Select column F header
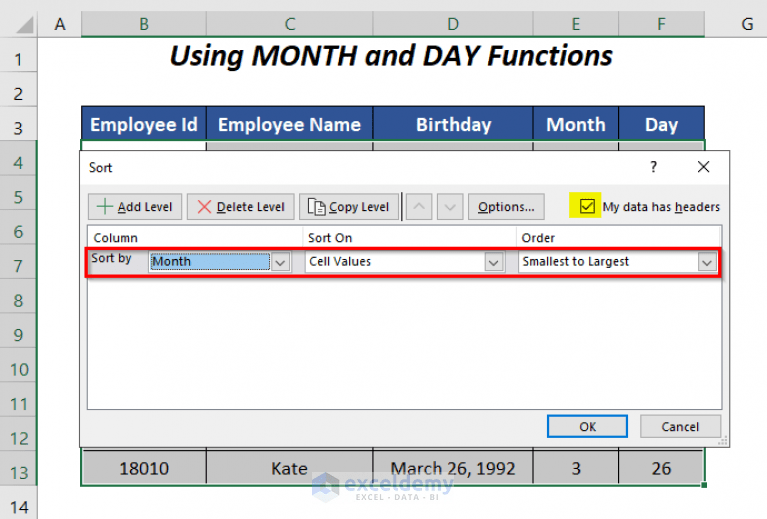This screenshot has width=767, height=519. click(x=661, y=24)
